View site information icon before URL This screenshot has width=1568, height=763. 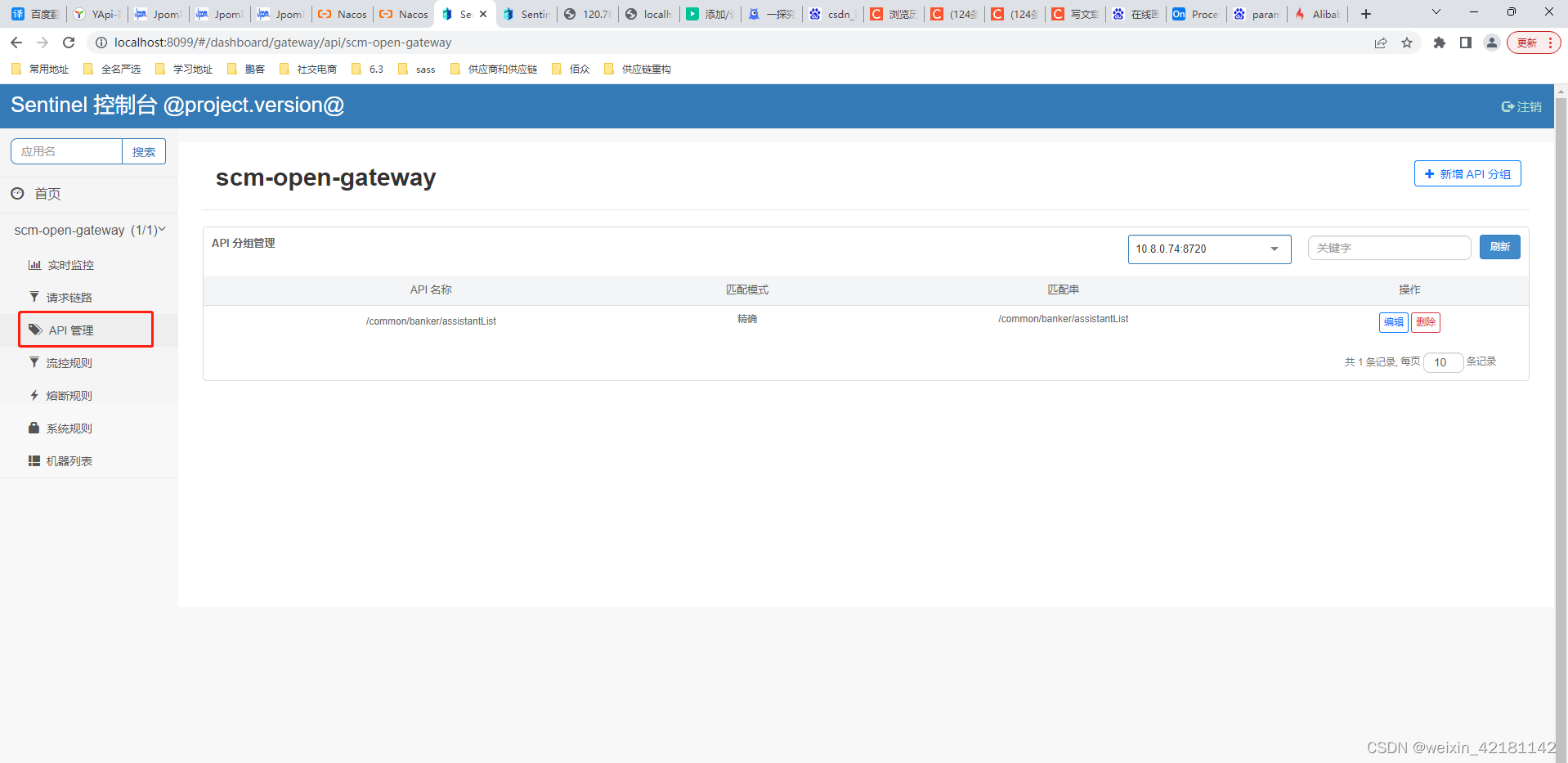click(101, 43)
